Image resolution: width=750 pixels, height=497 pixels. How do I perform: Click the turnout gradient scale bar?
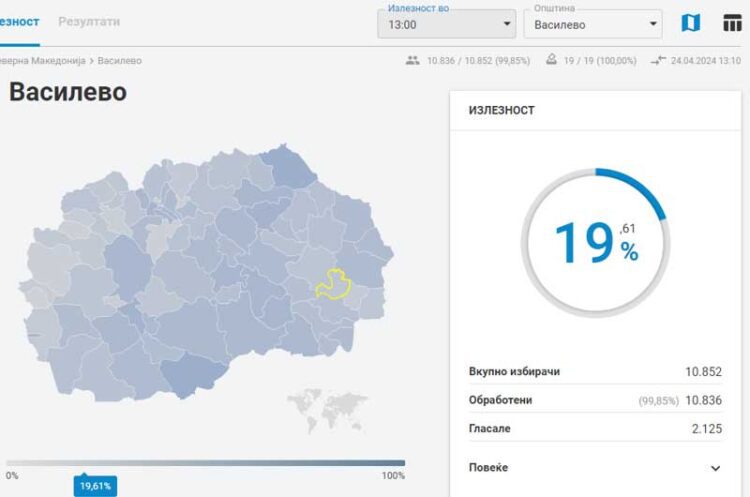point(206,463)
